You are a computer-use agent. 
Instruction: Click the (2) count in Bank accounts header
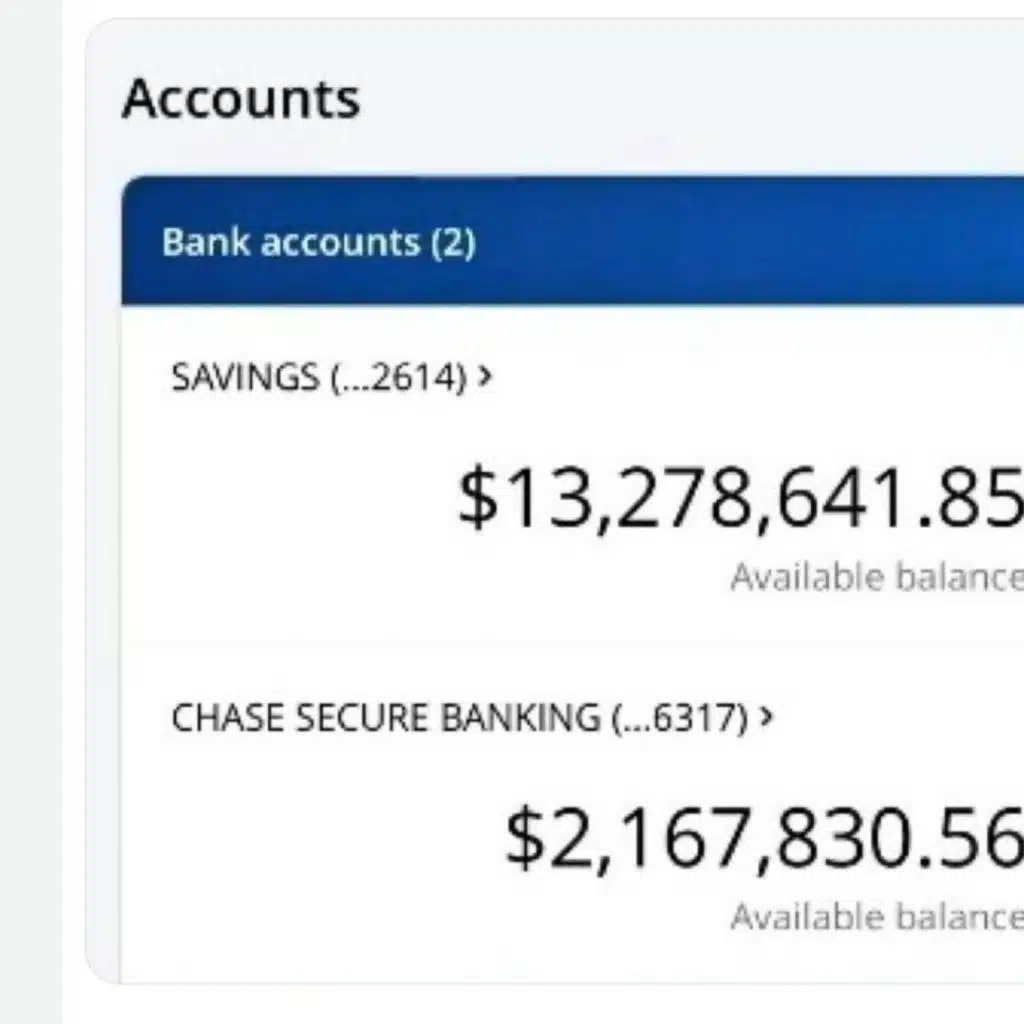tap(453, 242)
